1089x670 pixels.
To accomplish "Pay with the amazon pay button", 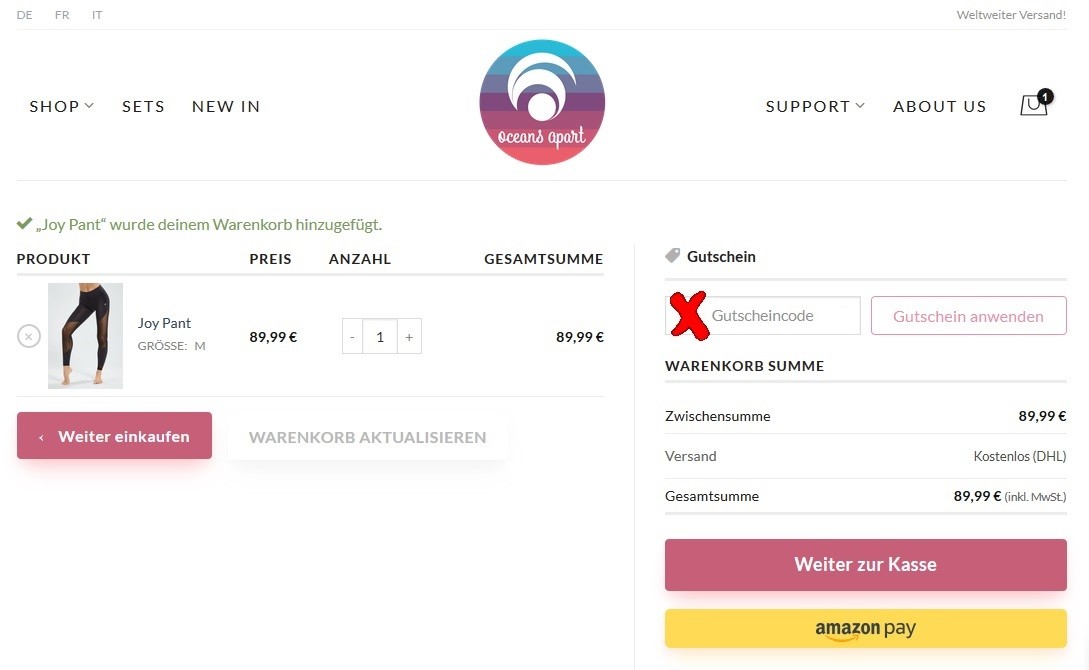I will point(865,628).
